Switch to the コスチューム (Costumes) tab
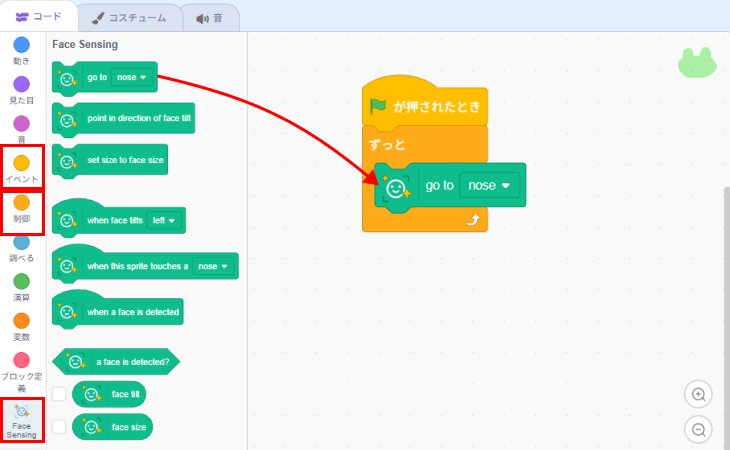This screenshot has height=450, width=730. tap(131, 17)
